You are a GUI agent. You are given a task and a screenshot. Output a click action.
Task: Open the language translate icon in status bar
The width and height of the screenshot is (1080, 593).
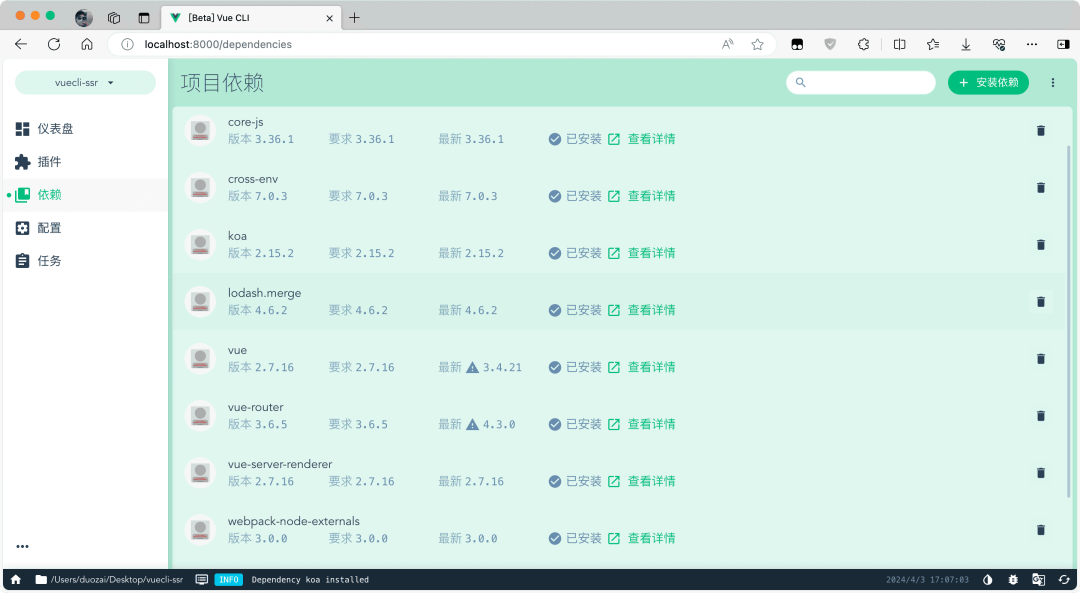pyautogui.click(x=1038, y=580)
